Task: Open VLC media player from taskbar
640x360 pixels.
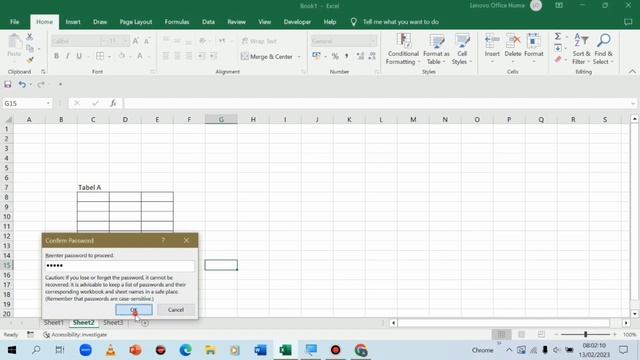Action: 111,350
